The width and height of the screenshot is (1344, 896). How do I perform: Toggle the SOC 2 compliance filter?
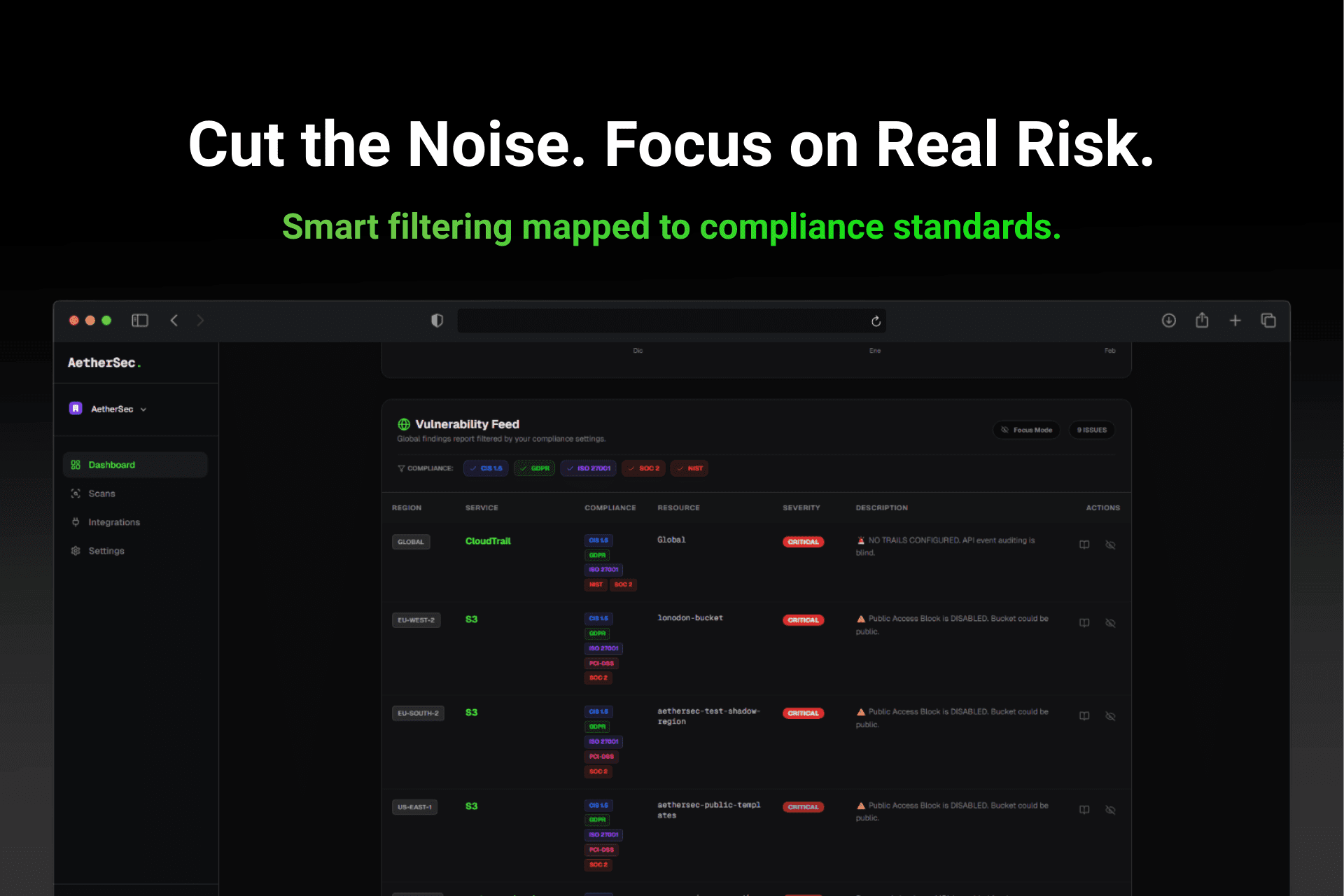[x=643, y=468]
